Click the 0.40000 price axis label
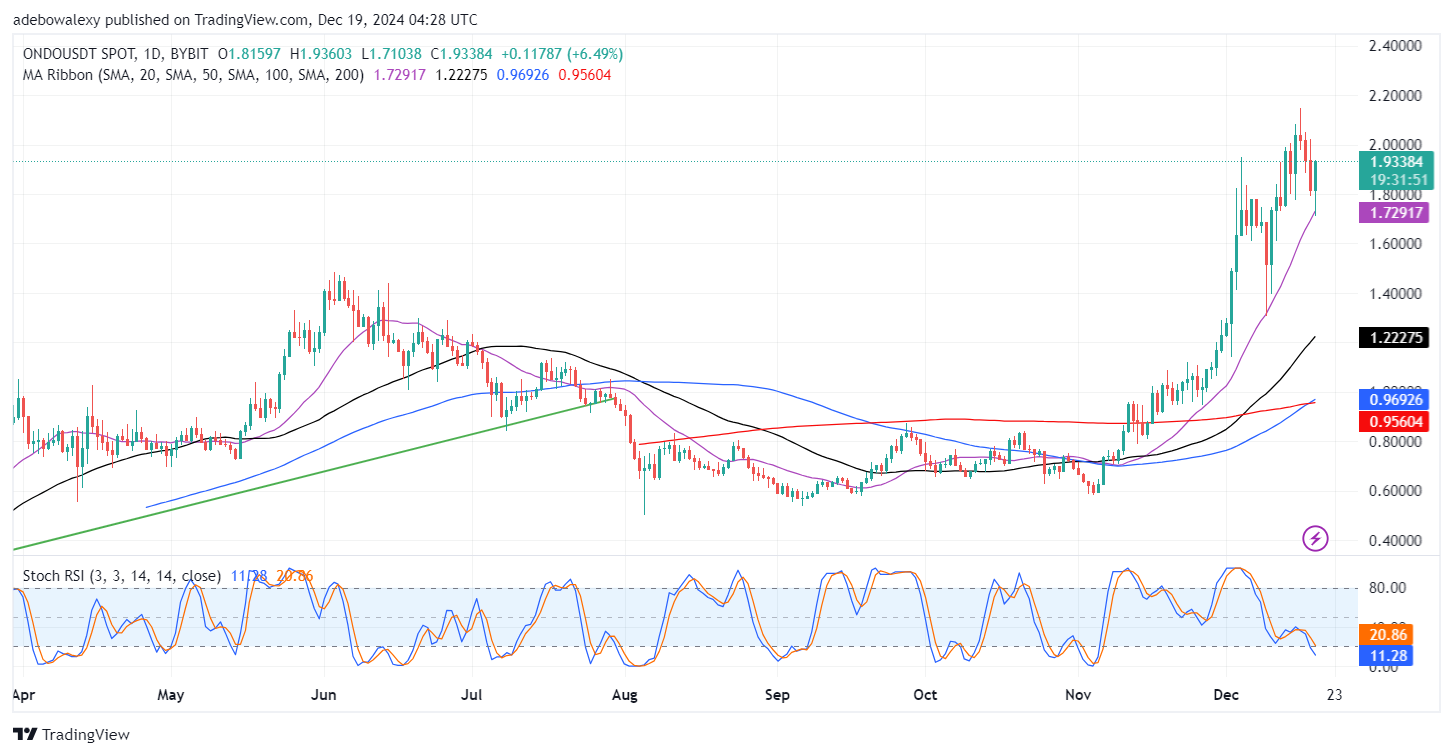 1395,541
